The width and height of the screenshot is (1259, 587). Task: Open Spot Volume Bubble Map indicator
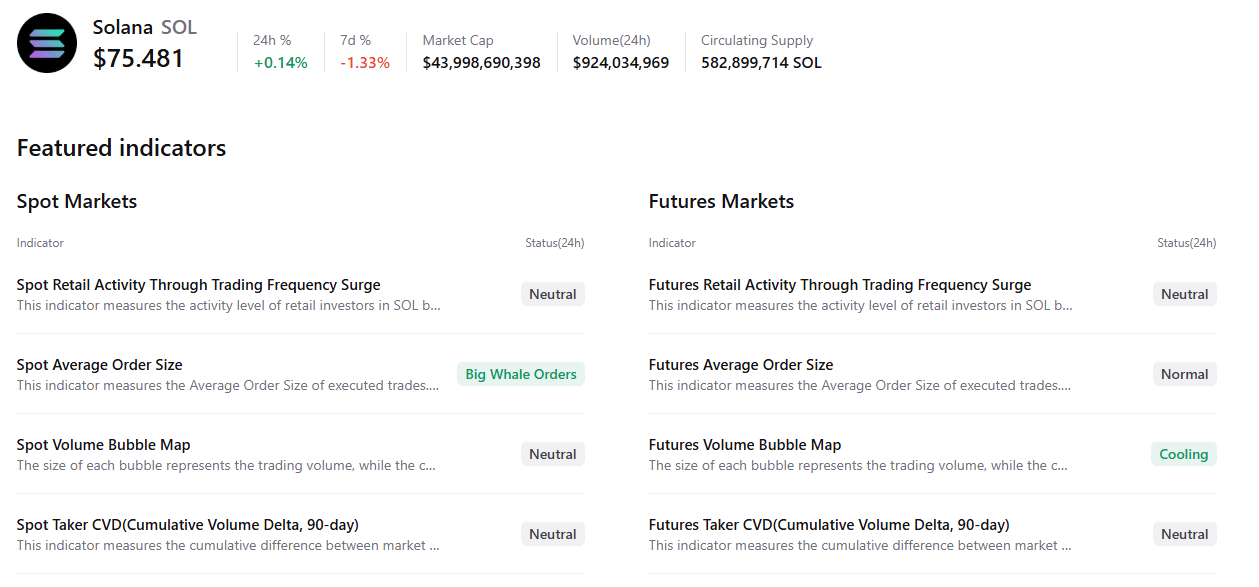(104, 445)
